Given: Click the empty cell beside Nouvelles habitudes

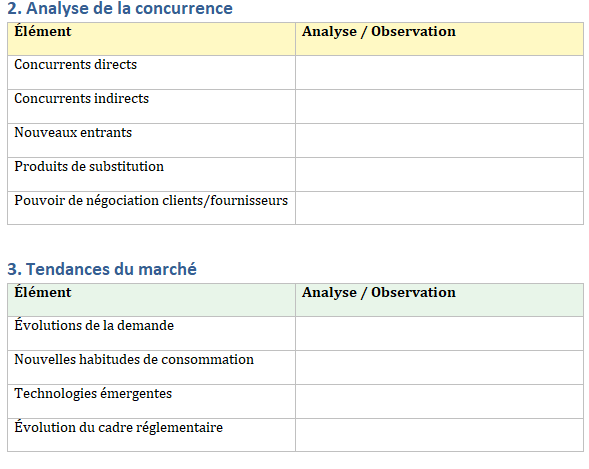Looking at the screenshot, I should click(x=439, y=368).
